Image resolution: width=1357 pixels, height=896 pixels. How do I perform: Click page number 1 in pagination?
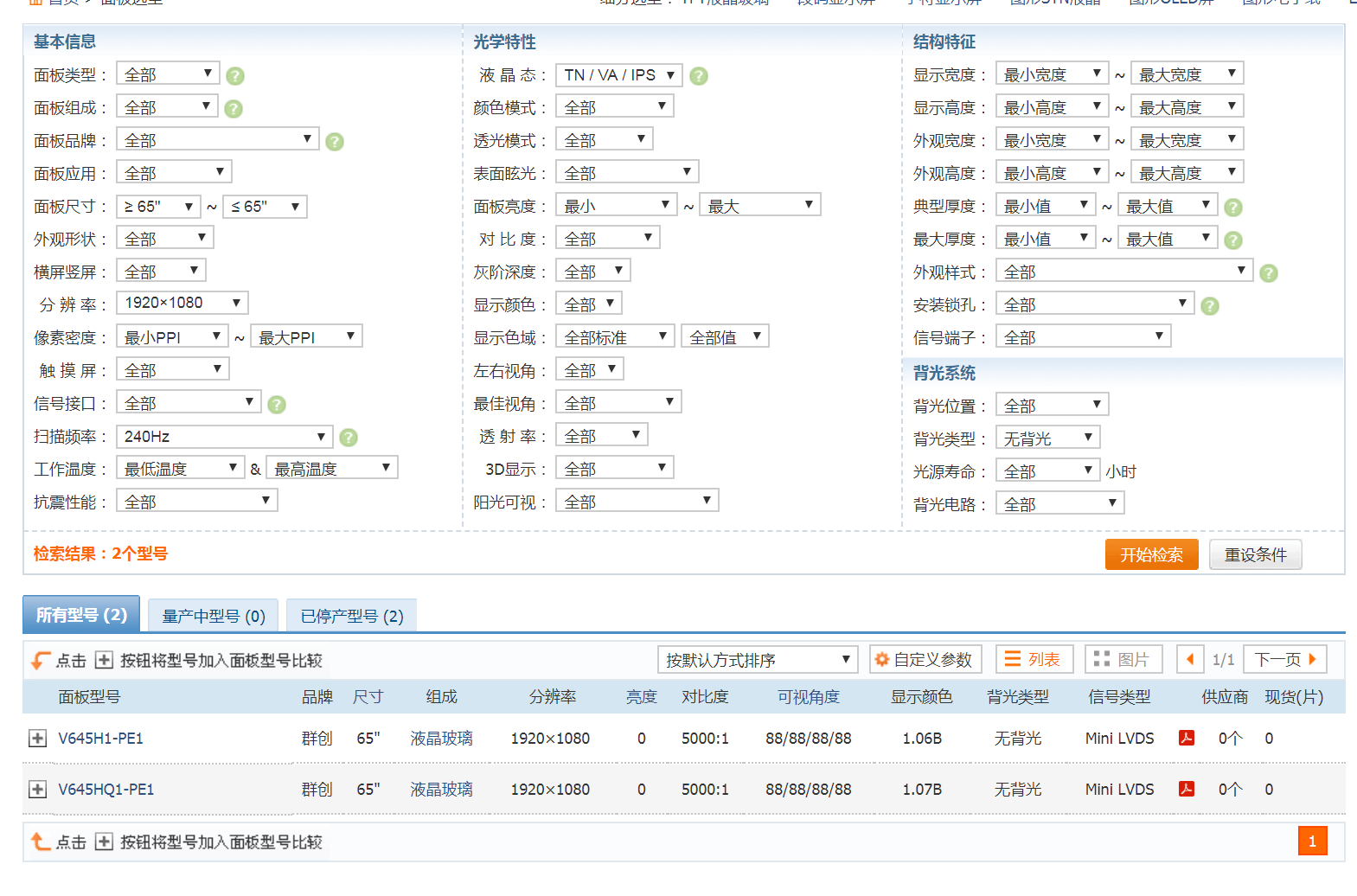click(x=1311, y=842)
